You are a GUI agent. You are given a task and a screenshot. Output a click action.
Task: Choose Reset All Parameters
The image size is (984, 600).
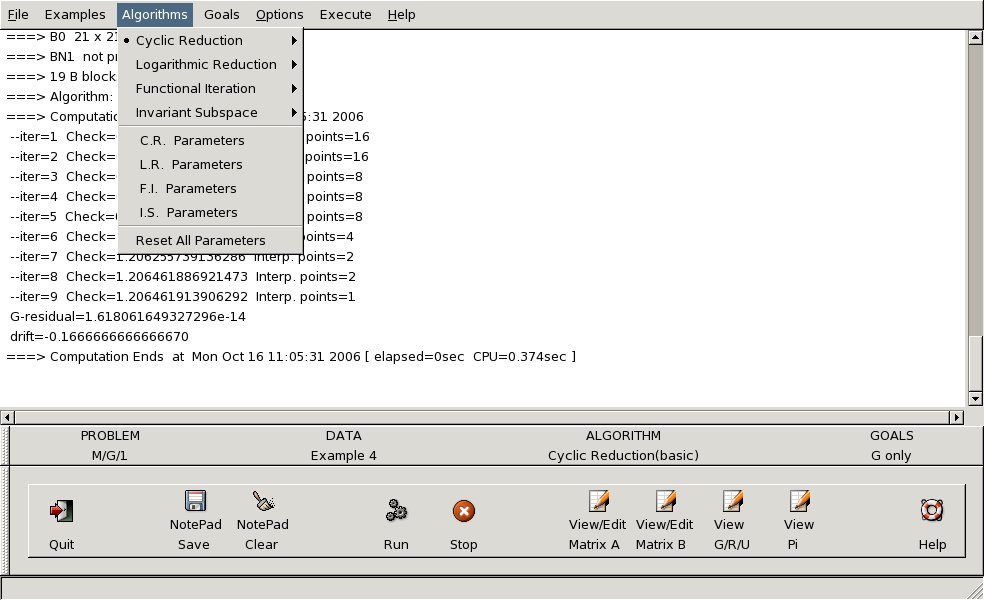(x=201, y=241)
